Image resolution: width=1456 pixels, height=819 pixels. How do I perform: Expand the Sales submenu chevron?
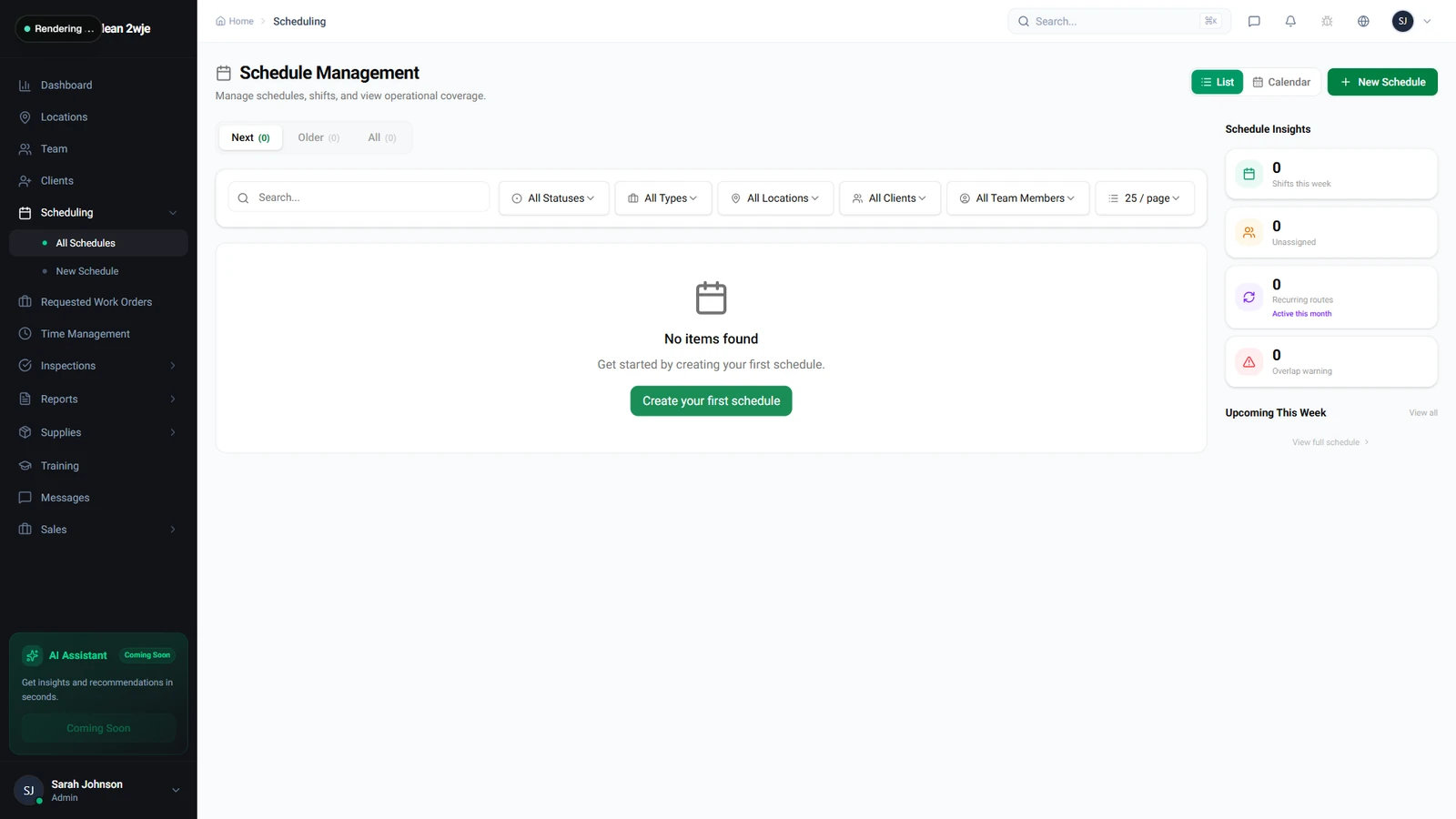[x=173, y=530]
